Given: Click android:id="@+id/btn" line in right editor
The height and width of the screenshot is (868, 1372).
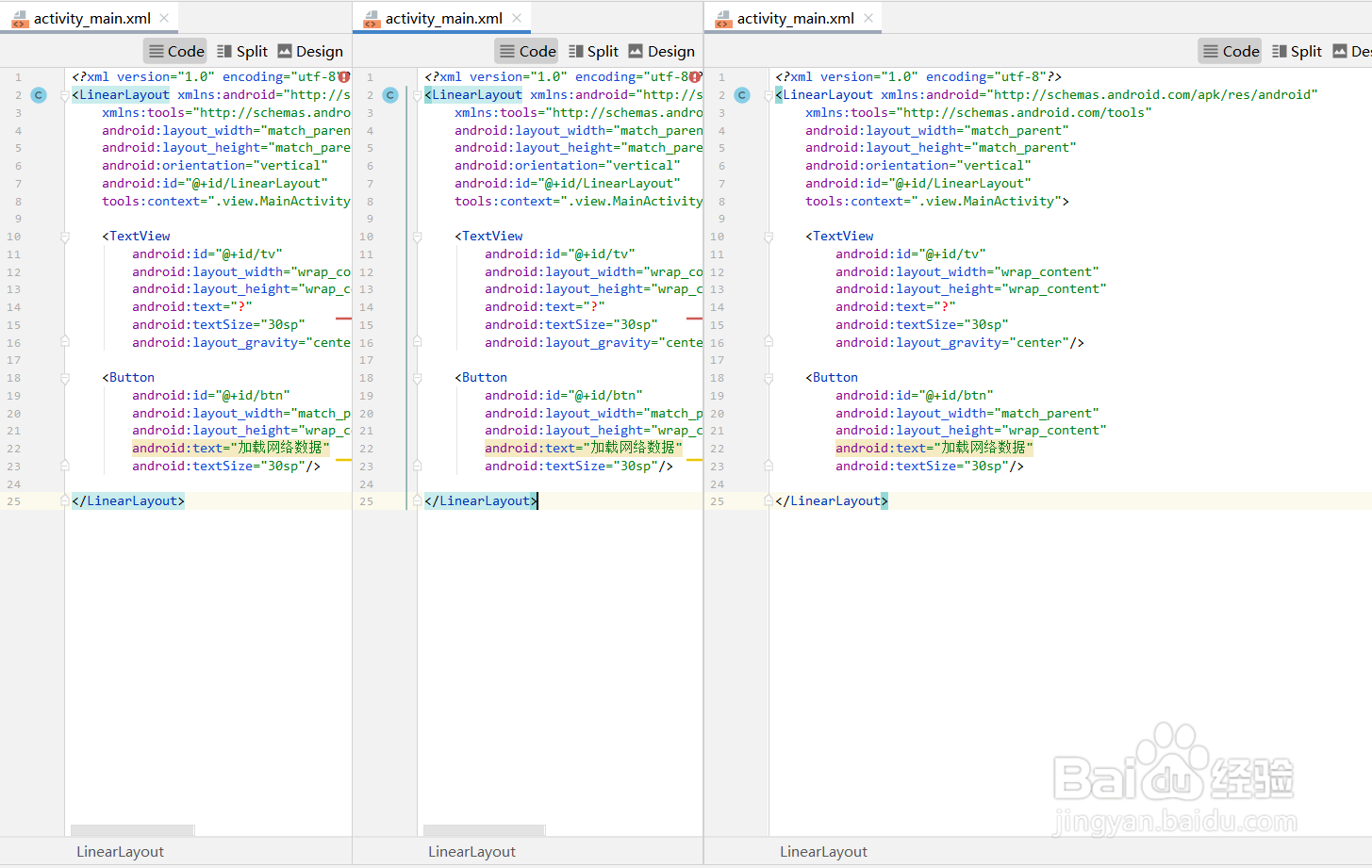Looking at the screenshot, I should click(x=914, y=396).
